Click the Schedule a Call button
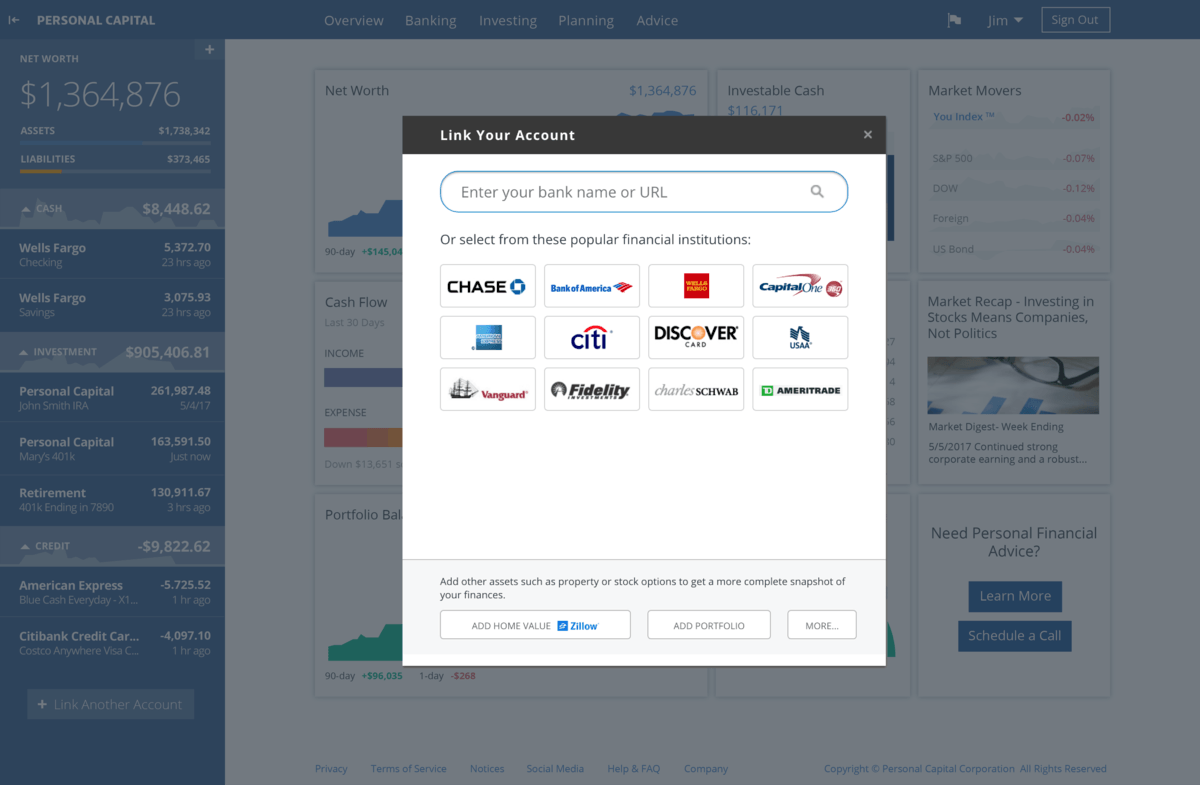The image size is (1200, 785). [1015, 636]
